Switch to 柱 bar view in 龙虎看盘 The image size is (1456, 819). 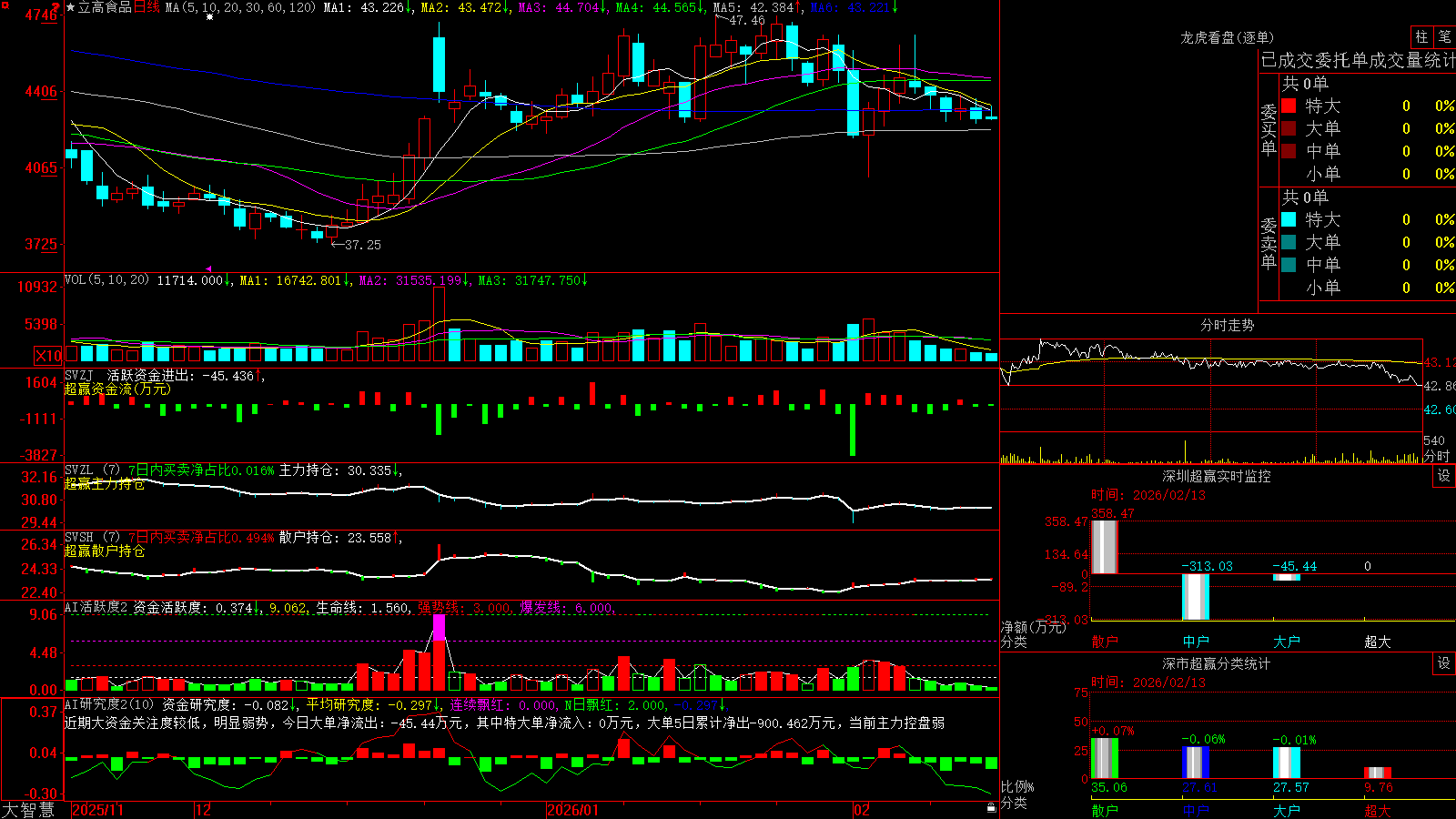pyautogui.click(x=1421, y=36)
